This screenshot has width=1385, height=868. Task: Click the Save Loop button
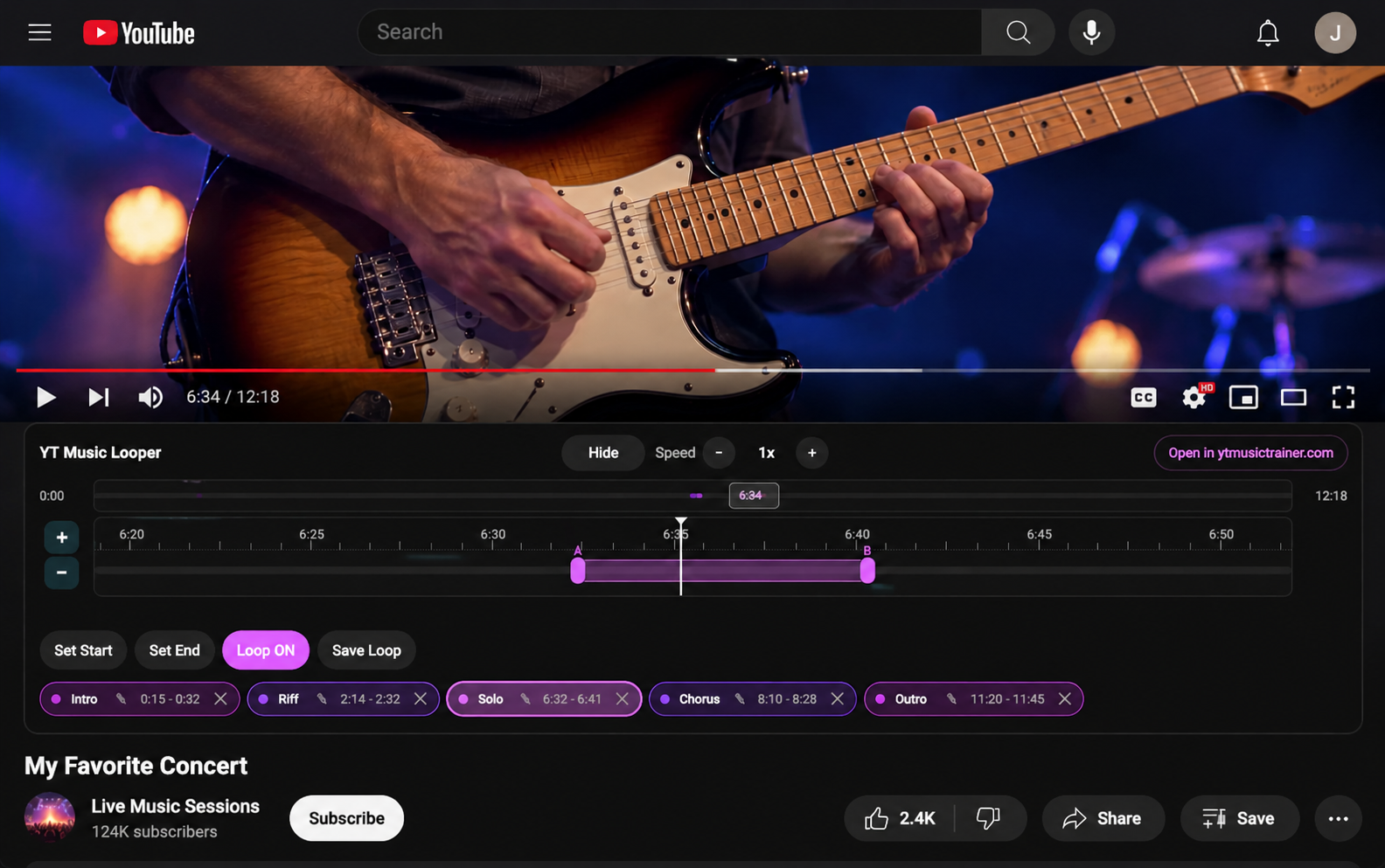366,650
